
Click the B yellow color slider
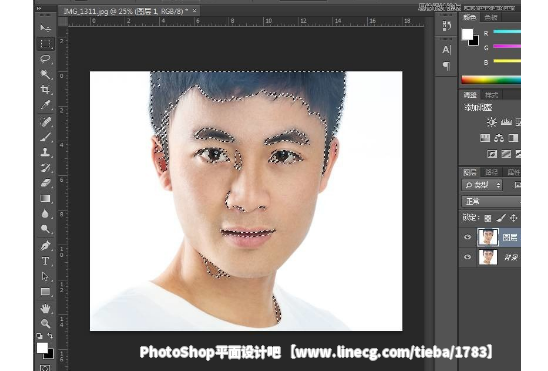click(x=507, y=61)
